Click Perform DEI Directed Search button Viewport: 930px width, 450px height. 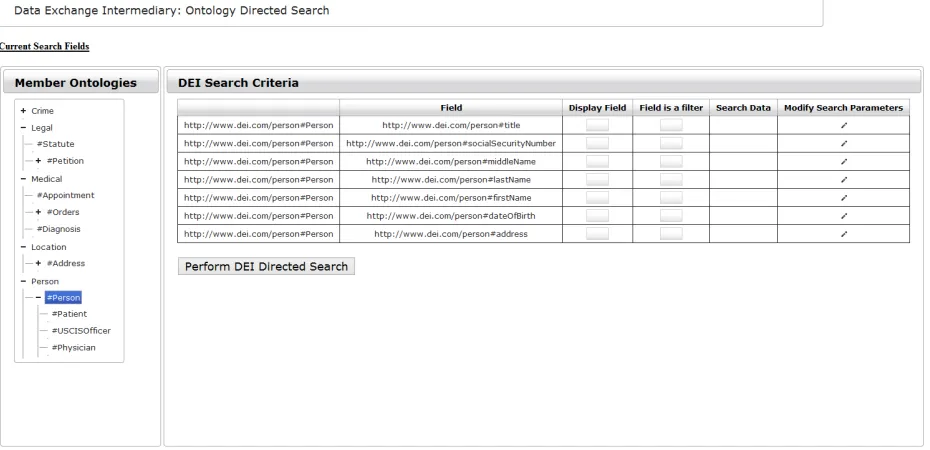266,266
